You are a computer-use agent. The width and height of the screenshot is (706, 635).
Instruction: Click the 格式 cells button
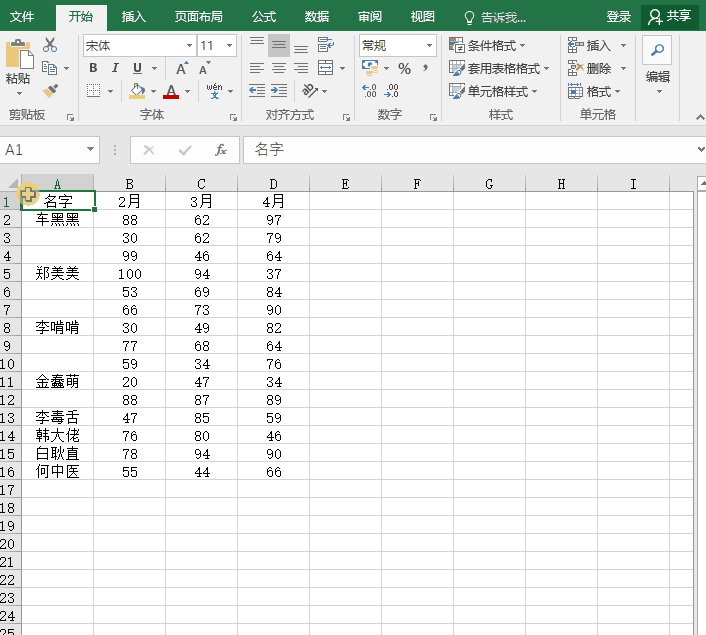(x=594, y=92)
